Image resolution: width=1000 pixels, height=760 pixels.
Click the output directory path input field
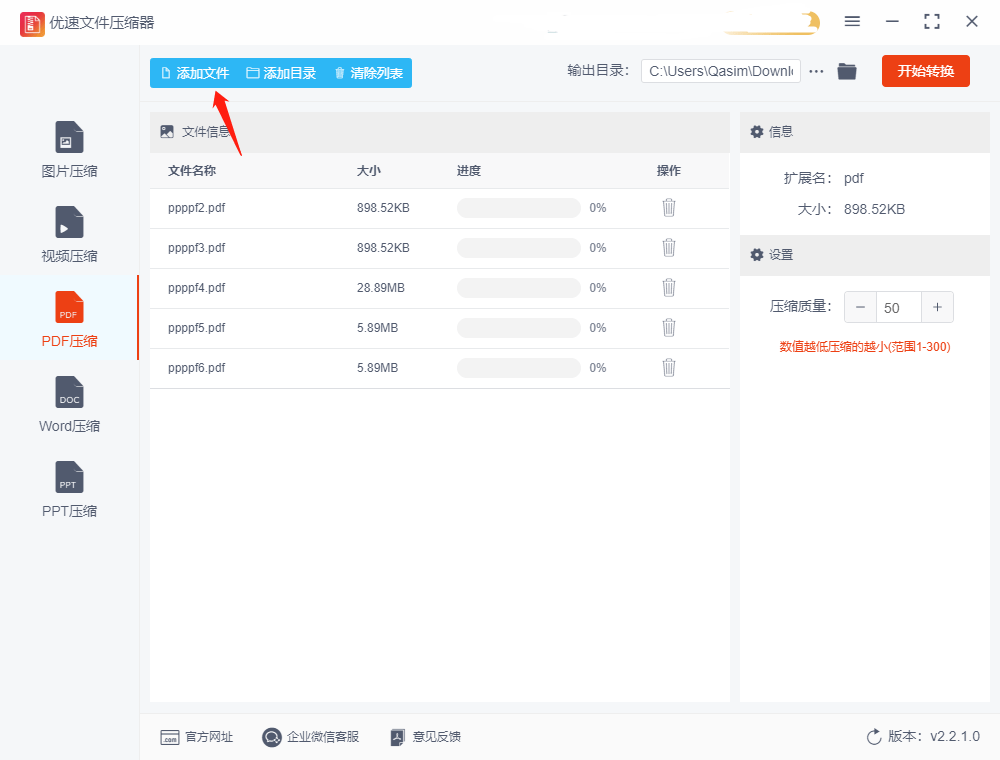tap(720, 71)
